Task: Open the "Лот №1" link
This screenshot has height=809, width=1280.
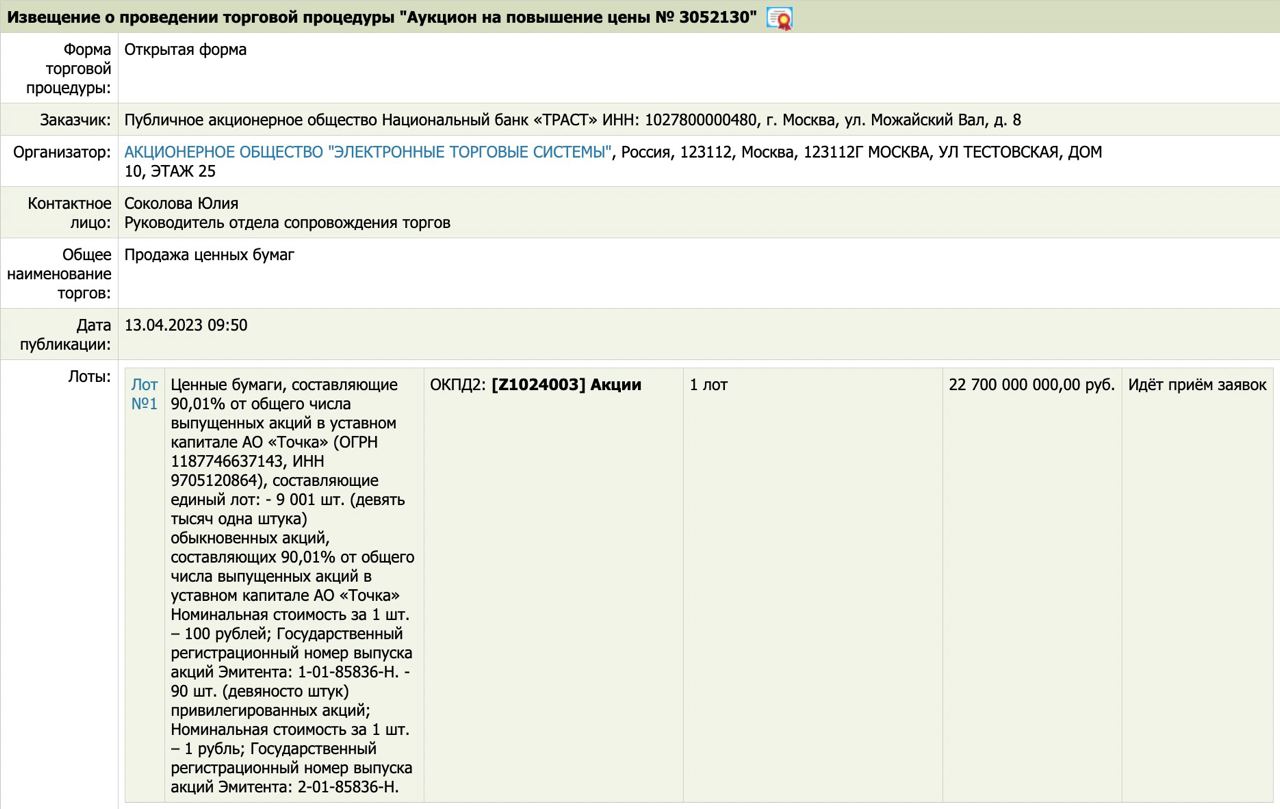Action: click(x=144, y=394)
